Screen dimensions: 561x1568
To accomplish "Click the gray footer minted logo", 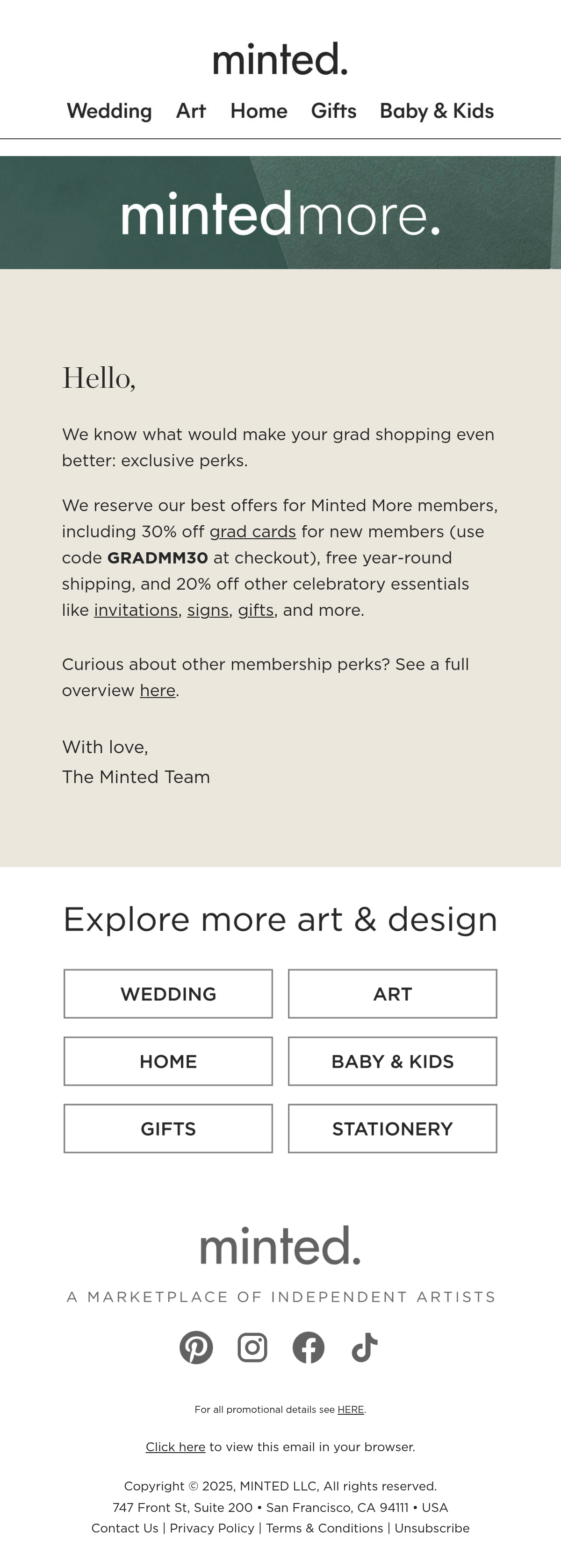I will tap(280, 1246).
